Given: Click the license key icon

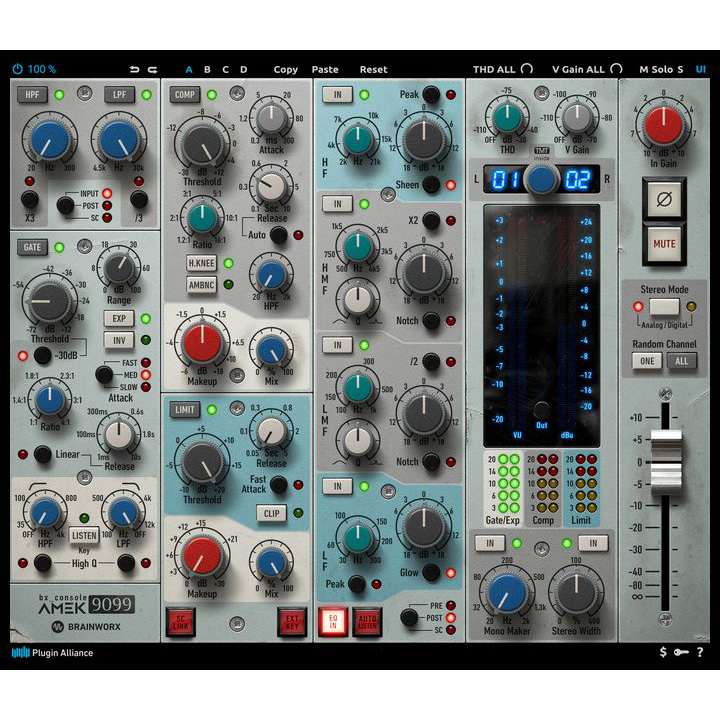Looking at the screenshot, I should point(681,652).
